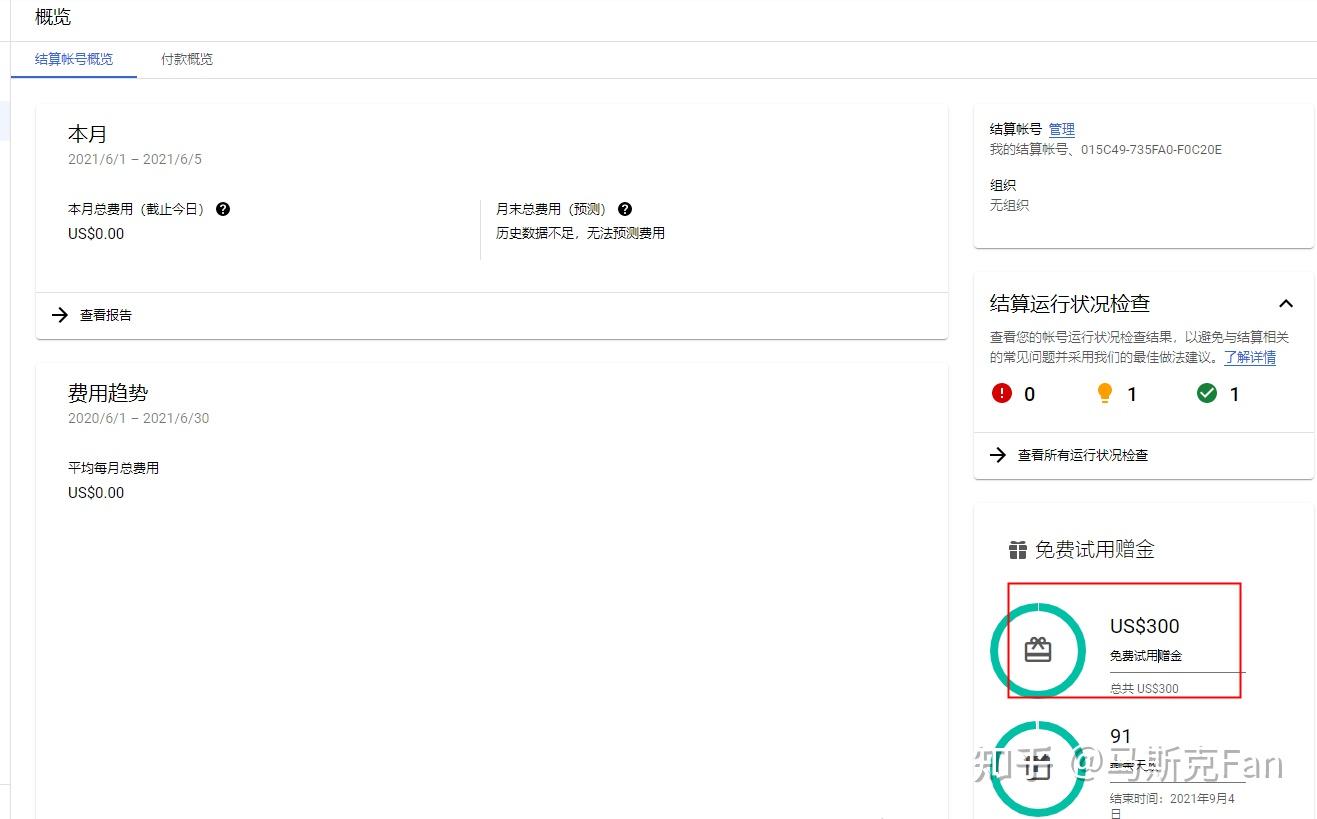1317x819 pixels.
Task: Click the credit card icon inside the US$300 ring
Action: coord(1038,650)
